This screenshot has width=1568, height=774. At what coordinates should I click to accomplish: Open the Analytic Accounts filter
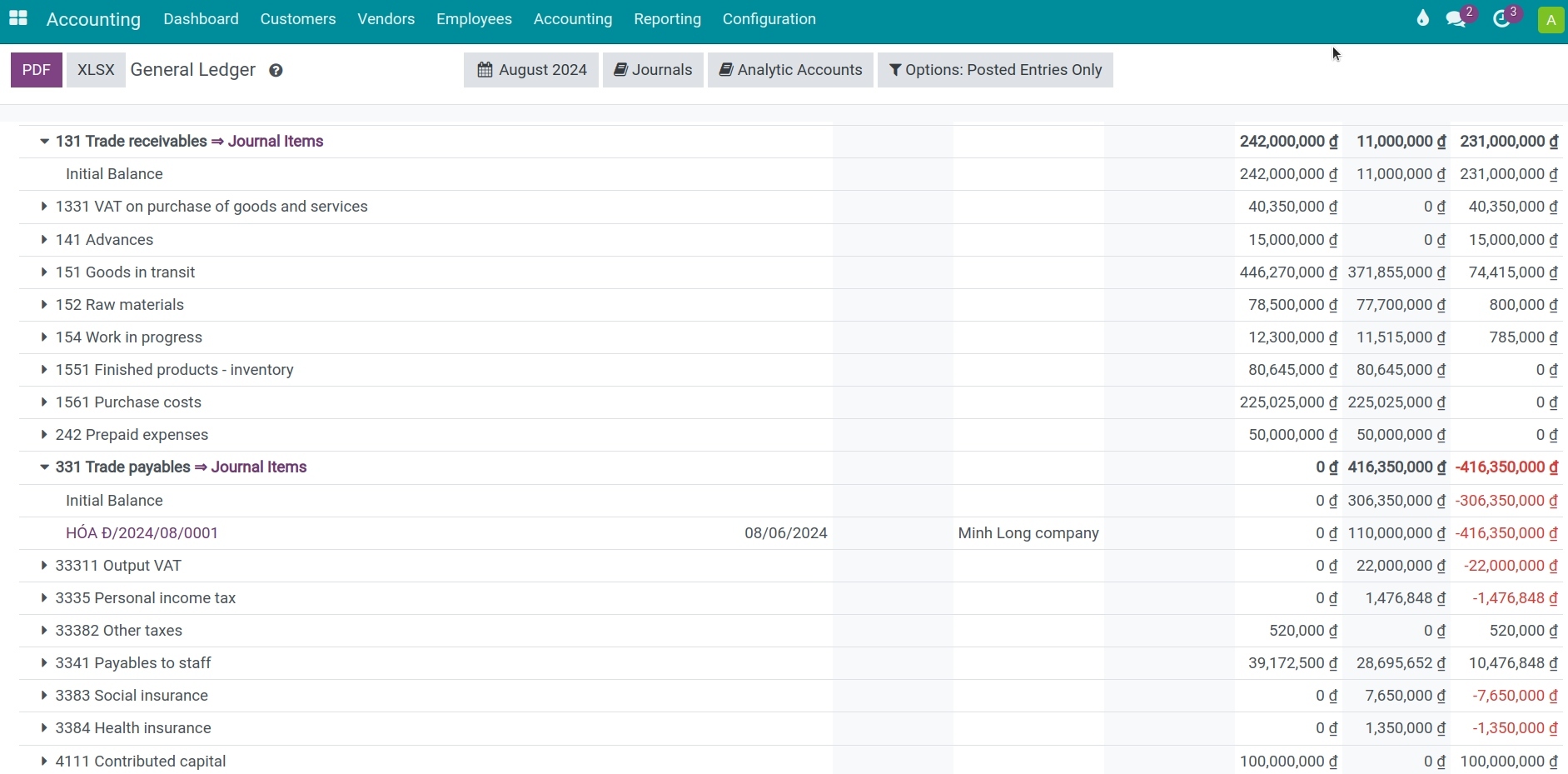tap(790, 70)
